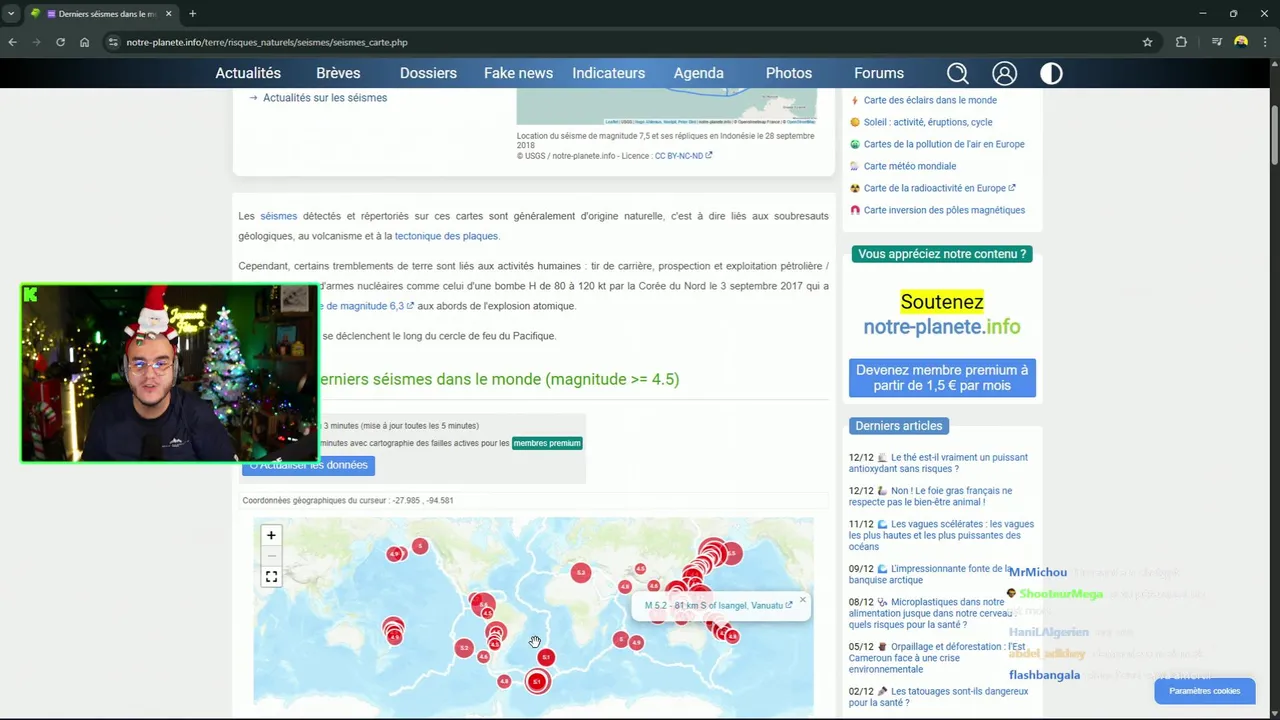Open the media control icon in toolbar
This screenshot has height=720, width=1280.
click(x=1216, y=42)
